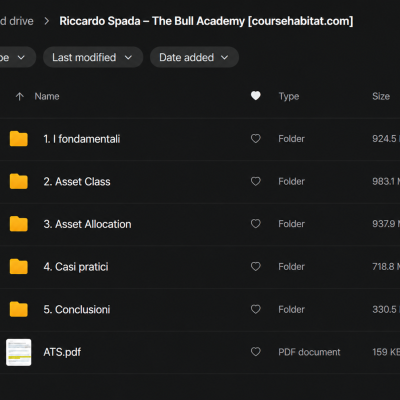The image size is (400, 400).
Task: Open the ATS.pdf thumbnail preview
Action: (x=19, y=352)
